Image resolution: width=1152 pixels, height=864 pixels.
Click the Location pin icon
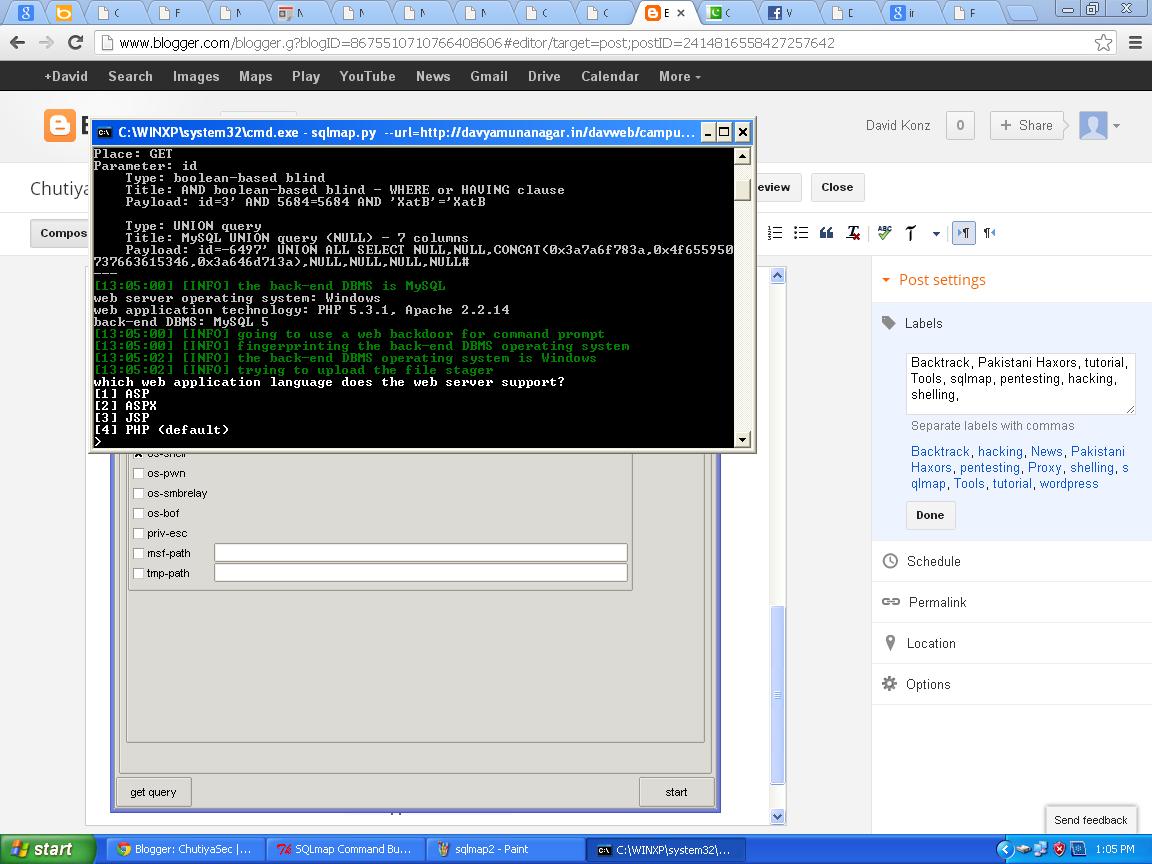(x=890, y=643)
